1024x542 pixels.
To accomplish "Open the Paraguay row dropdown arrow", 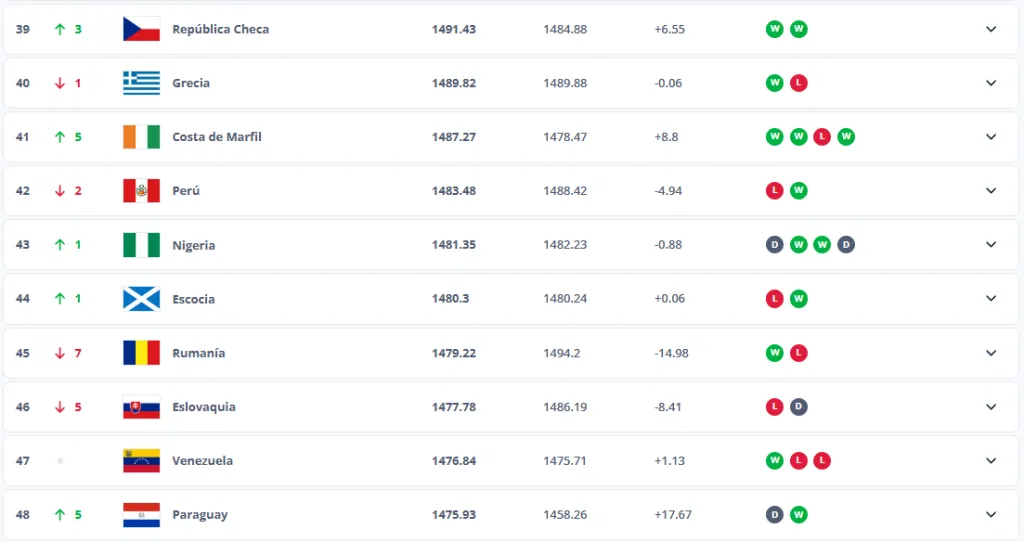I will point(991,515).
